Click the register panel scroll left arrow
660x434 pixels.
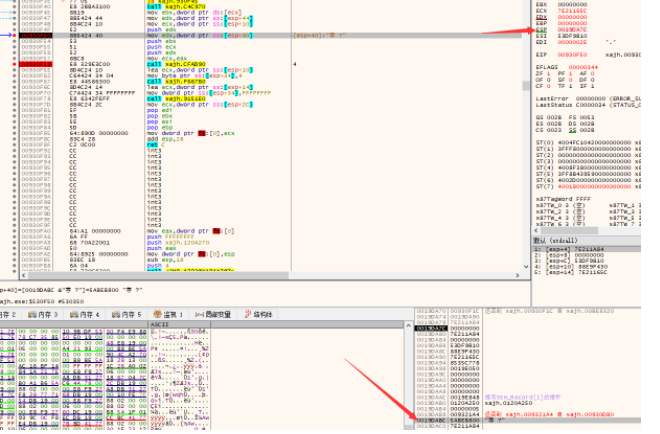pos(536,231)
